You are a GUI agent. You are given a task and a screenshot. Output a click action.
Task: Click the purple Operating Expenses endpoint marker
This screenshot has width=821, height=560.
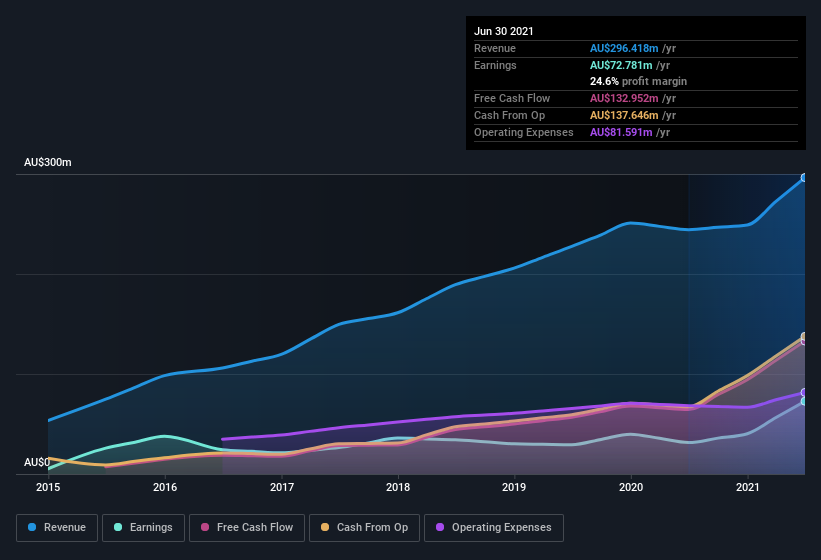point(804,393)
